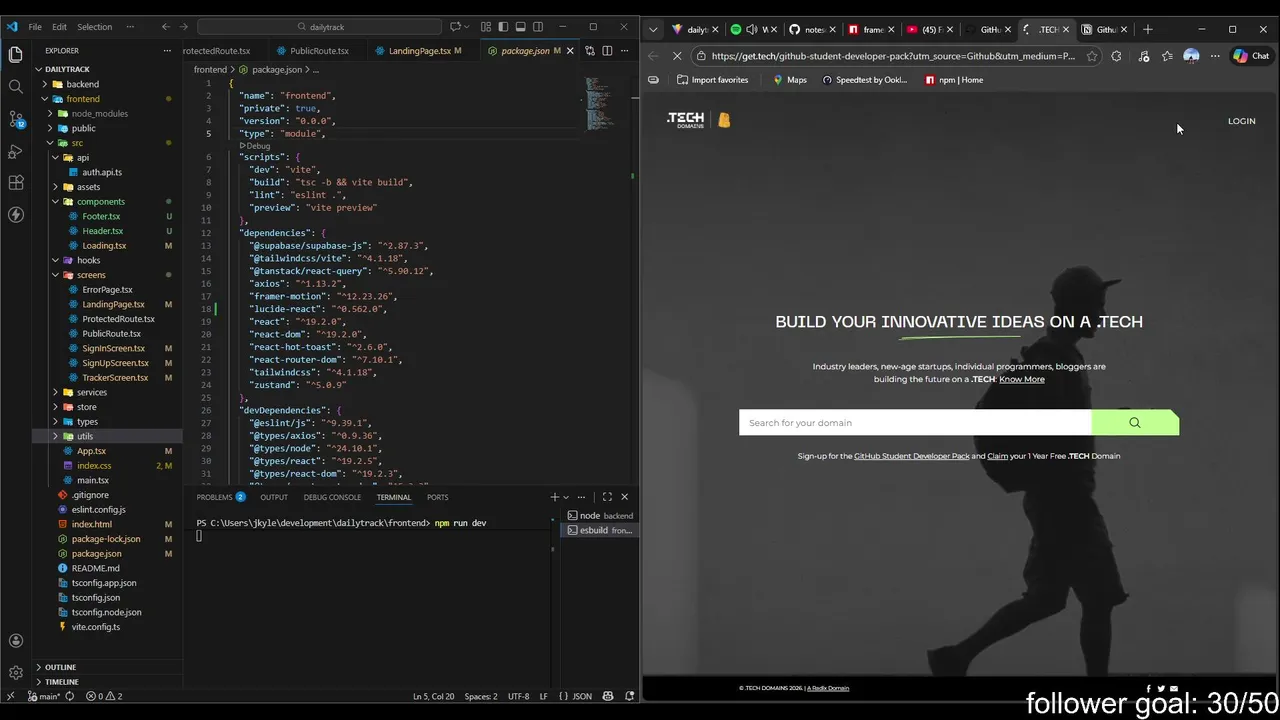The width and height of the screenshot is (1280, 720).
Task: Click the main branch indicator in status bar
Action: pos(44,696)
